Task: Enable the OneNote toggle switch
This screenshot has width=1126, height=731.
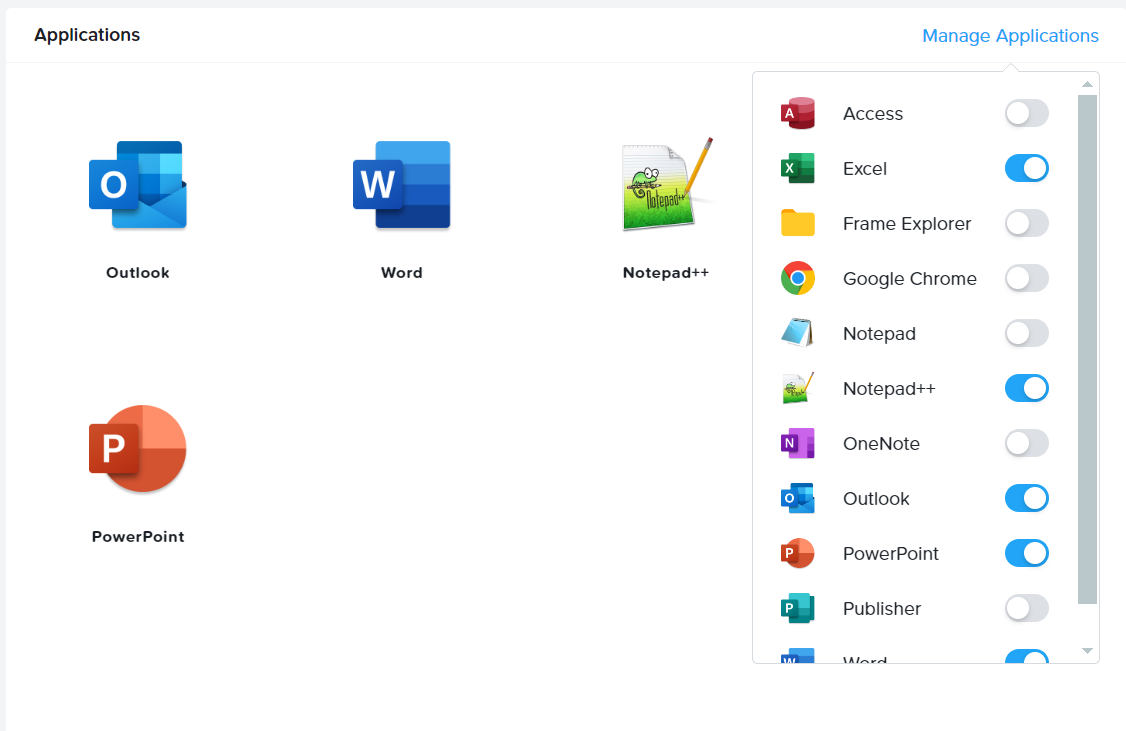Action: [1026, 443]
